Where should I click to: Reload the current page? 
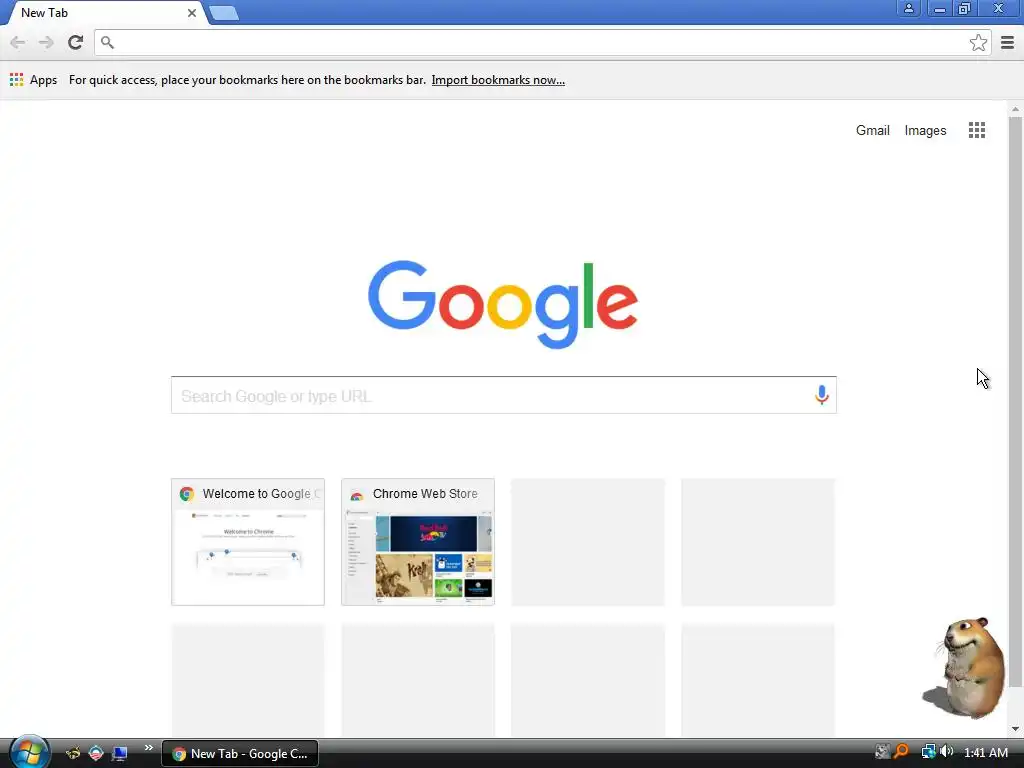click(x=75, y=42)
